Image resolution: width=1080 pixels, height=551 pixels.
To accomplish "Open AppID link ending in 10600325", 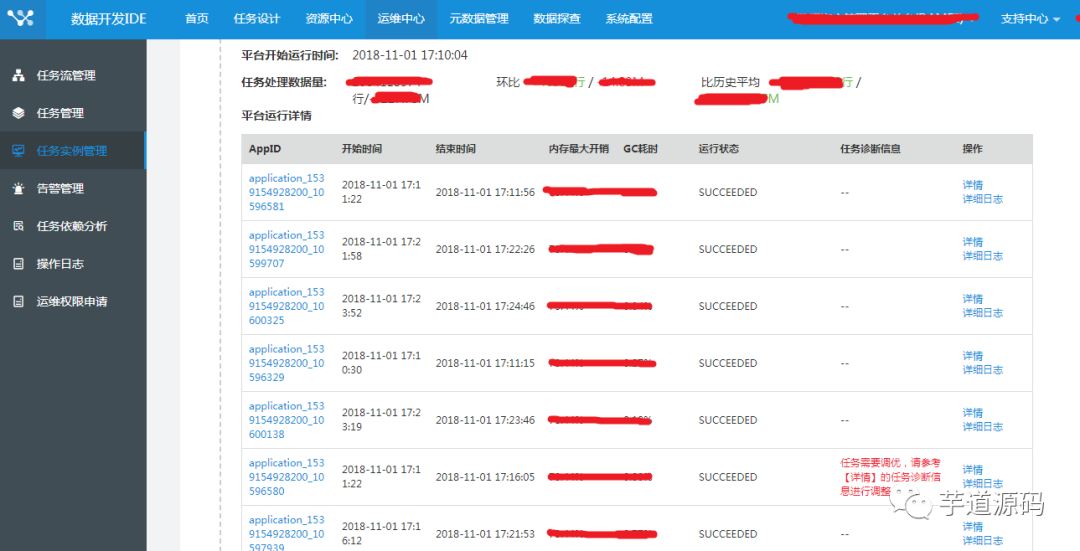I will pos(286,306).
